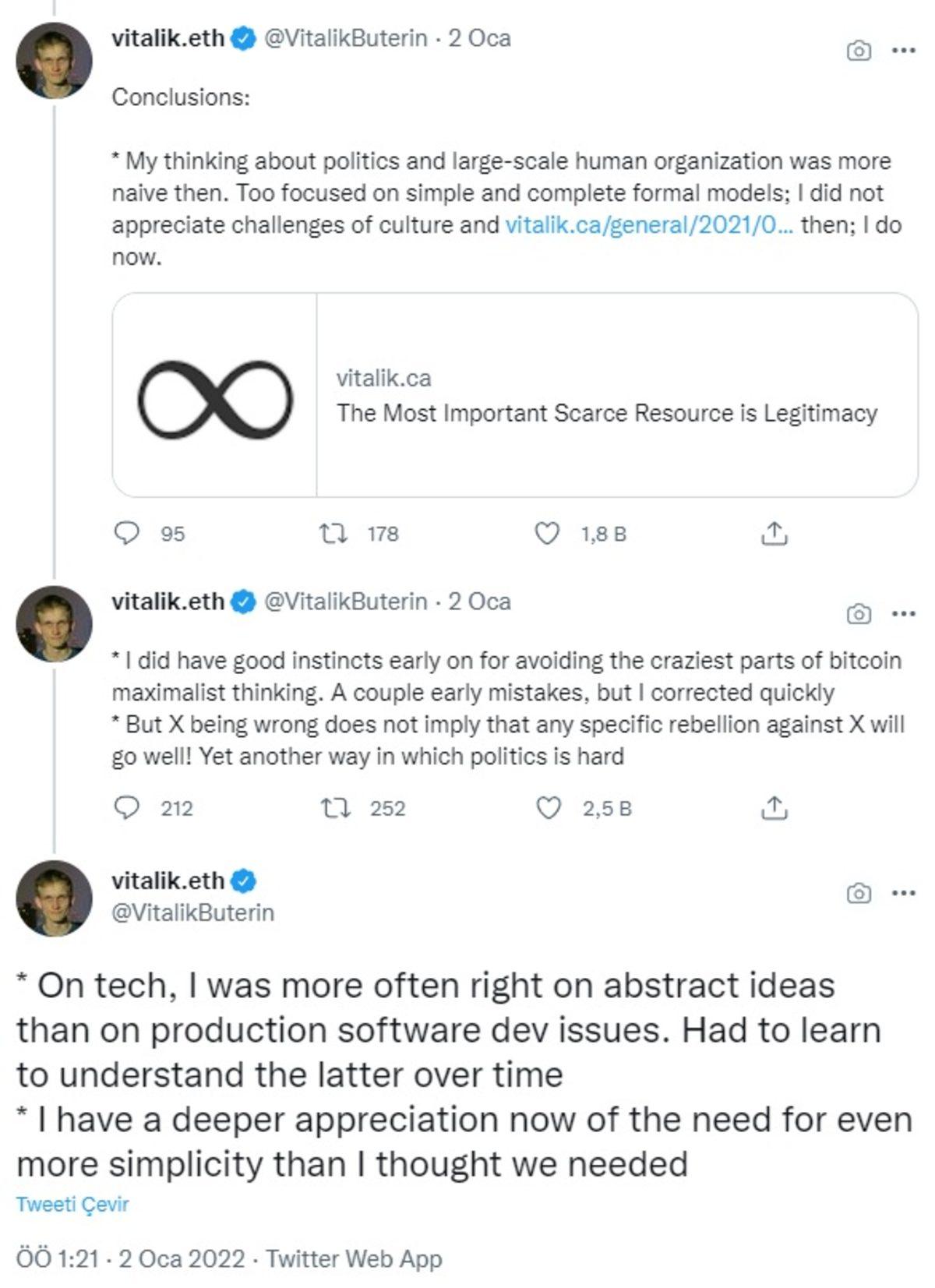
Task: Click the Tweeti Çevir translate link
Action: [72, 1204]
